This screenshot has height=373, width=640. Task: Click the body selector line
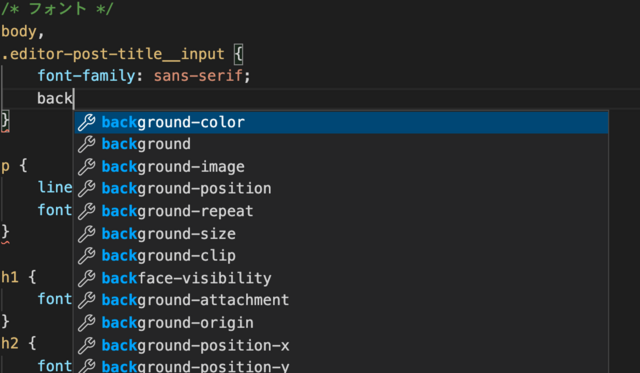pos(23,31)
